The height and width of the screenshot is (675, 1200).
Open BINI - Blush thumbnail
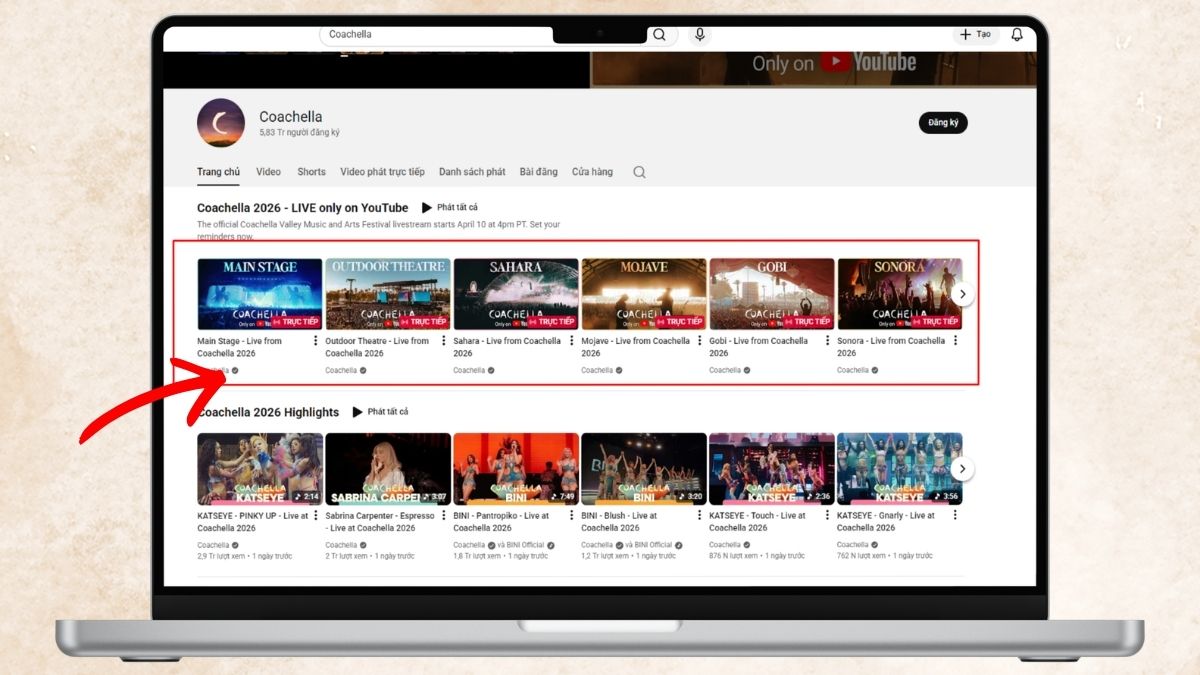tap(644, 468)
